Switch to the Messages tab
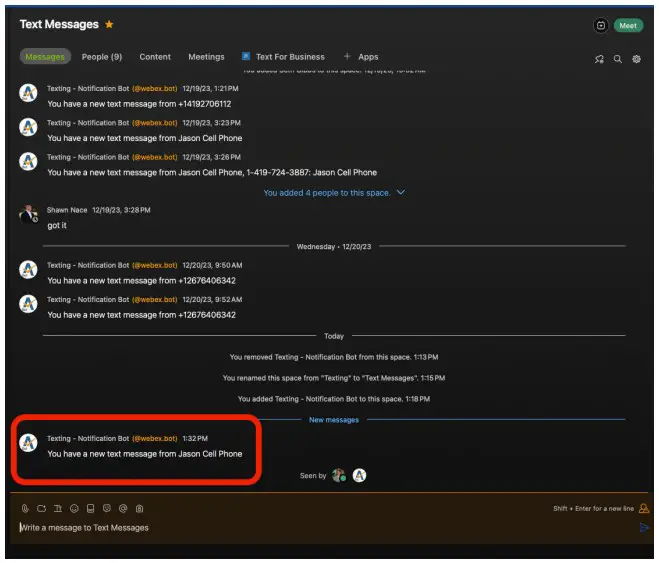 (x=45, y=57)
